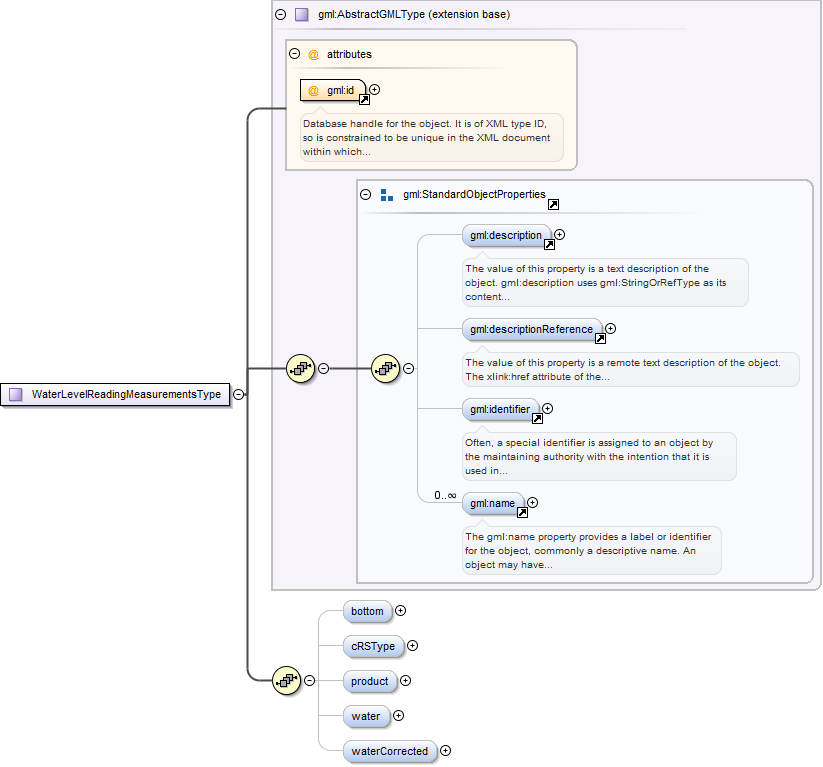
Task: Collapse the gml:StandardObjectProperties group
Action: [x=366, y=194]
